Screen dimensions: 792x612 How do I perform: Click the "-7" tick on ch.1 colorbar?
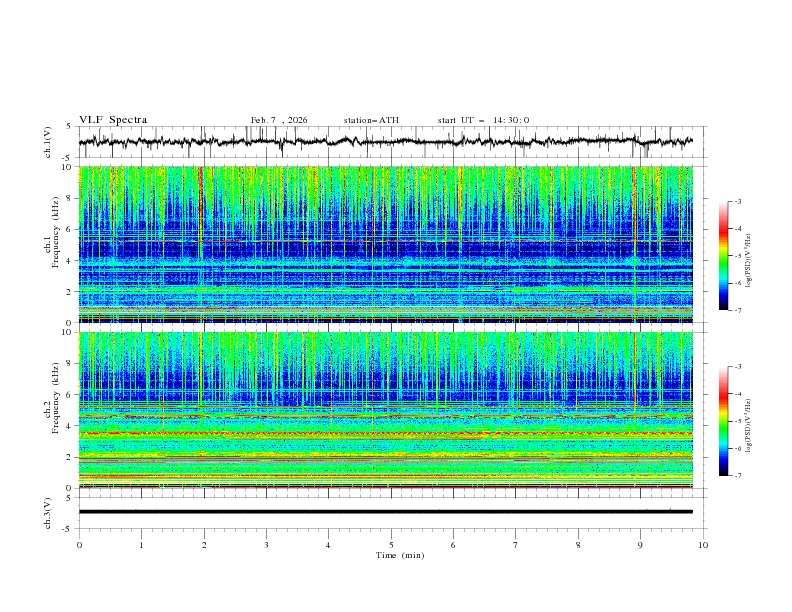738,310
